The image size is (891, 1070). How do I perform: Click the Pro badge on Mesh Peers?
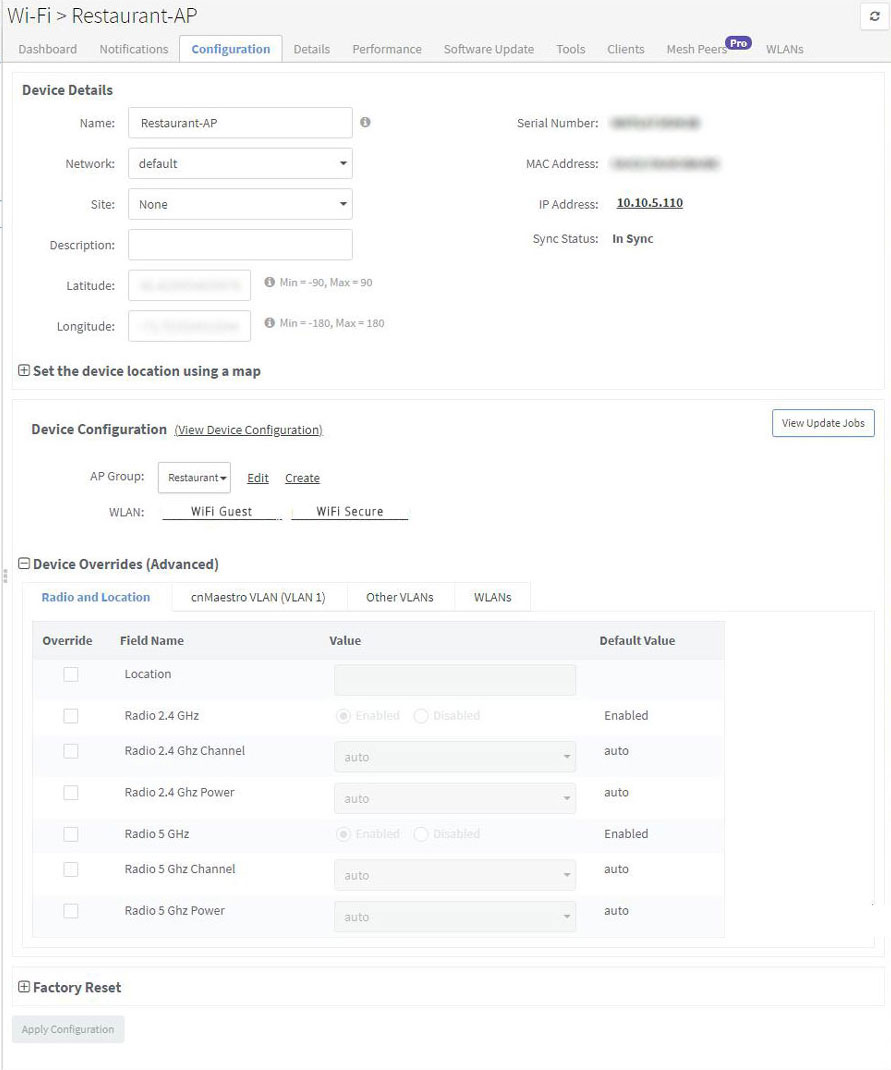738,43
